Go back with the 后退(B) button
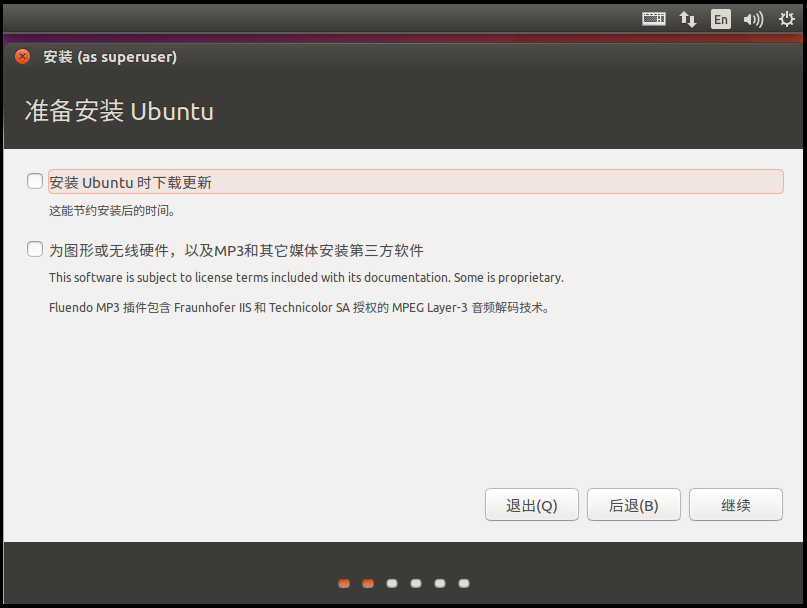This screenshot has width=807, height=608. pyautogui.click(x=634, y=505)
